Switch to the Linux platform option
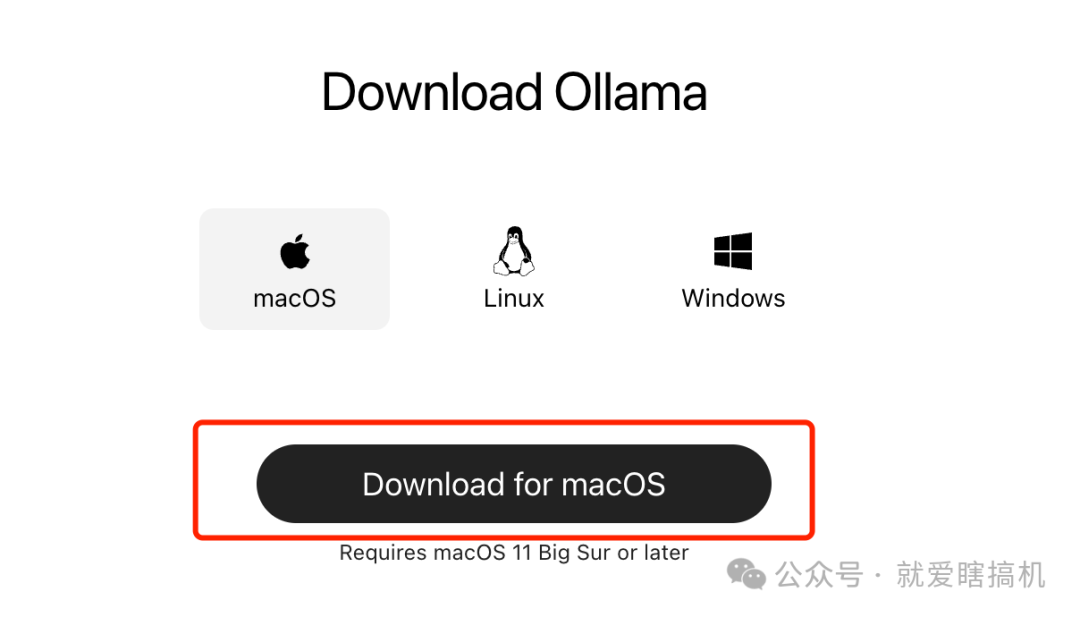Image resolution: width=1080 pixels, height=617 pixels. [514, 269]
